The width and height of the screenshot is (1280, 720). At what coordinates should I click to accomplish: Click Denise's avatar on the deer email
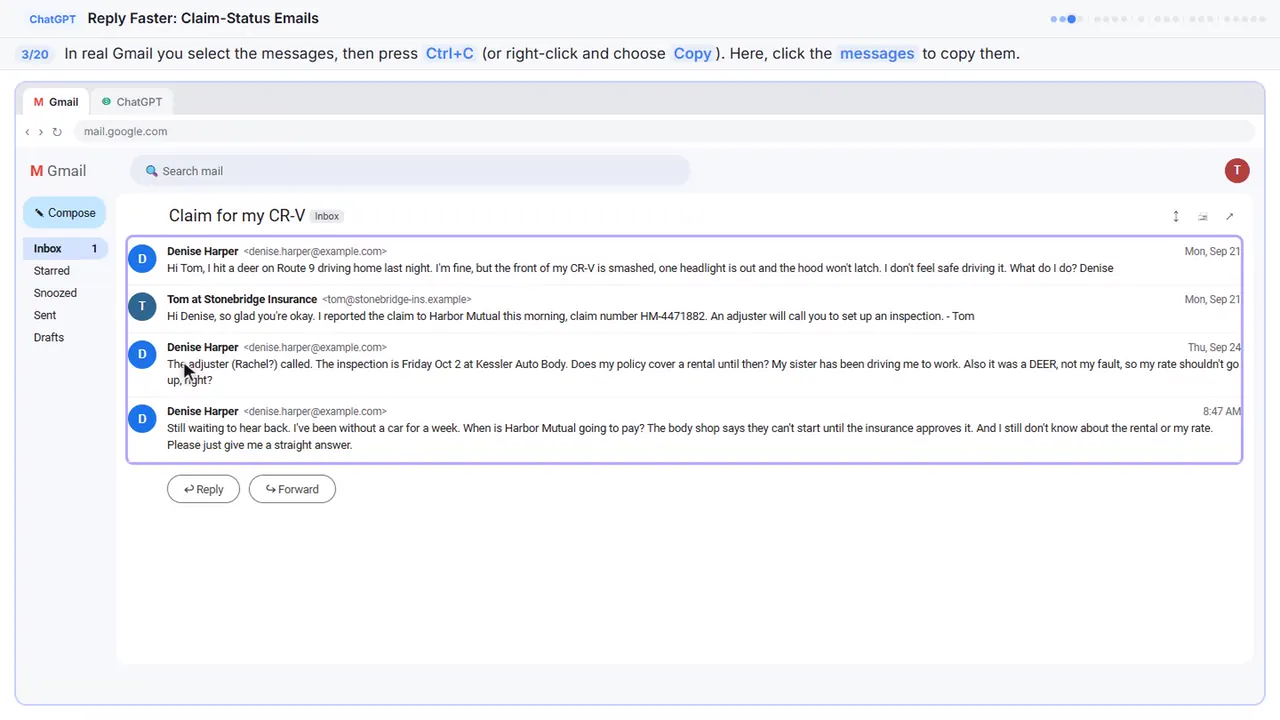[142, 259]
